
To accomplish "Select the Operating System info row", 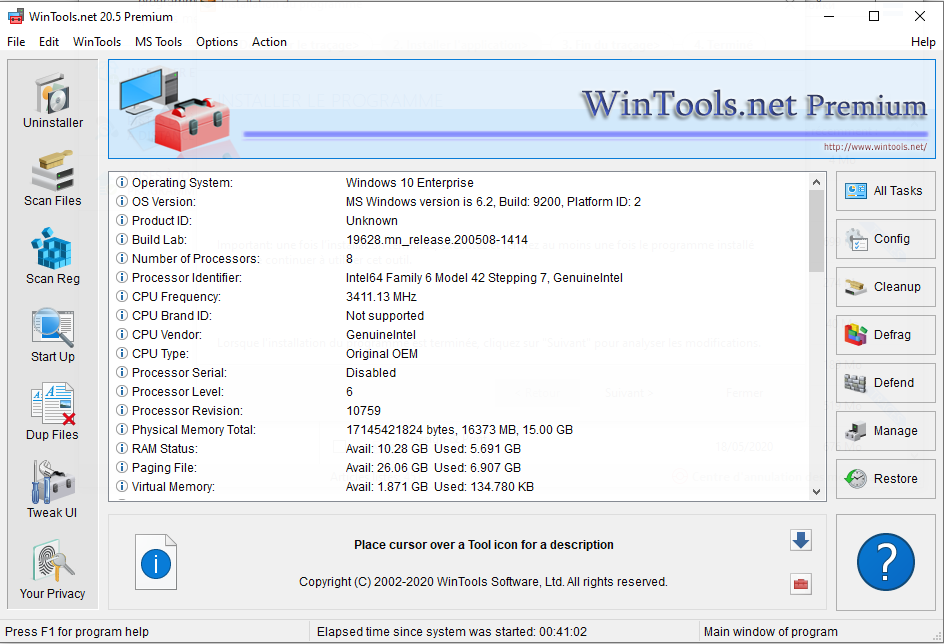I will point(182,183).
